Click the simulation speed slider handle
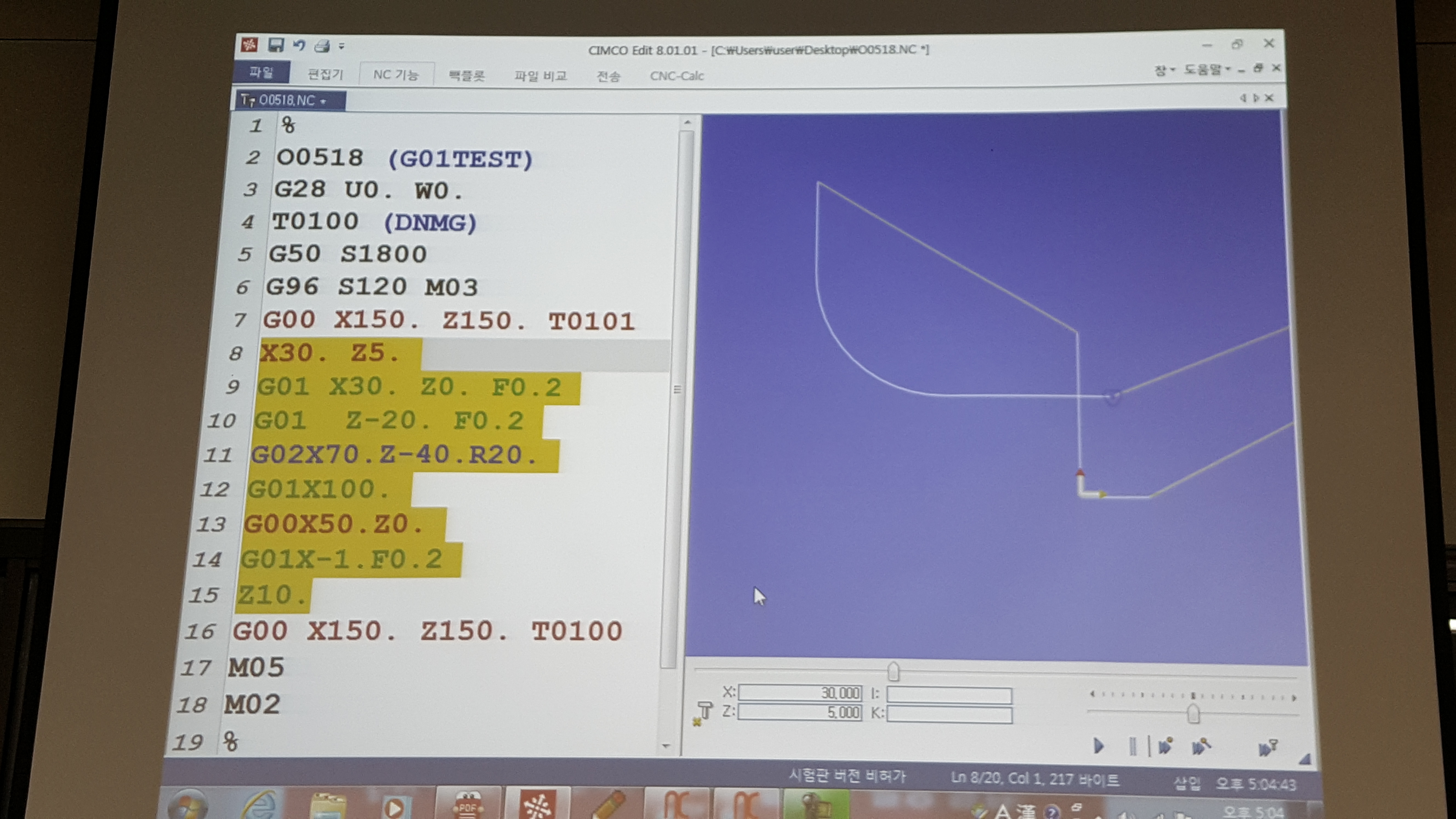The height and width of the screenshot is (819, 1456). pos(1193,714)
